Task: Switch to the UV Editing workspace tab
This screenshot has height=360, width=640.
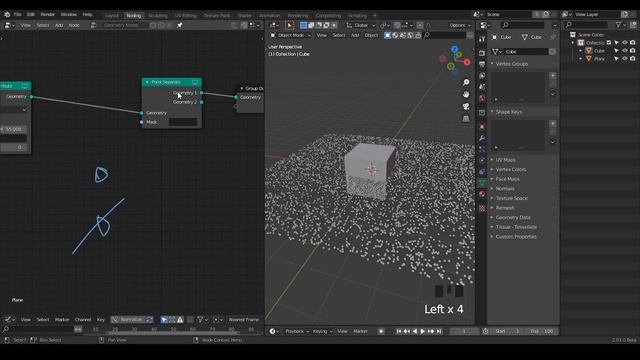Action: tap(186, 16)
